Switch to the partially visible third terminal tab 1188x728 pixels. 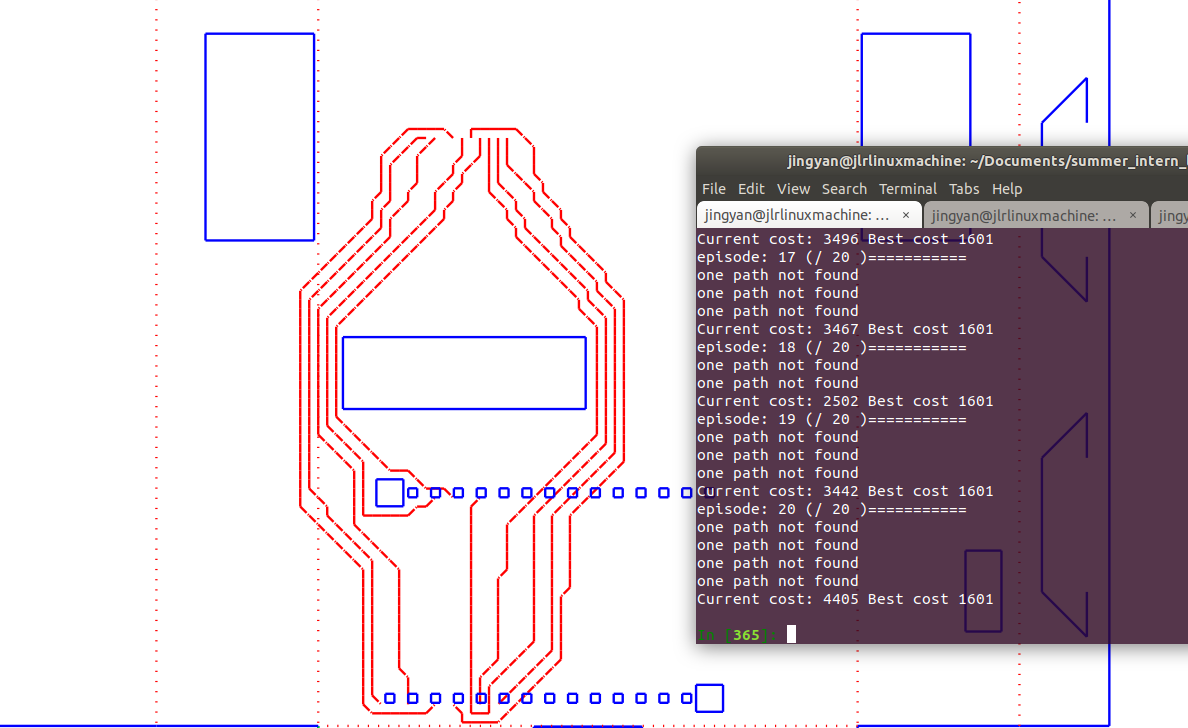(x=1172, y=215)
